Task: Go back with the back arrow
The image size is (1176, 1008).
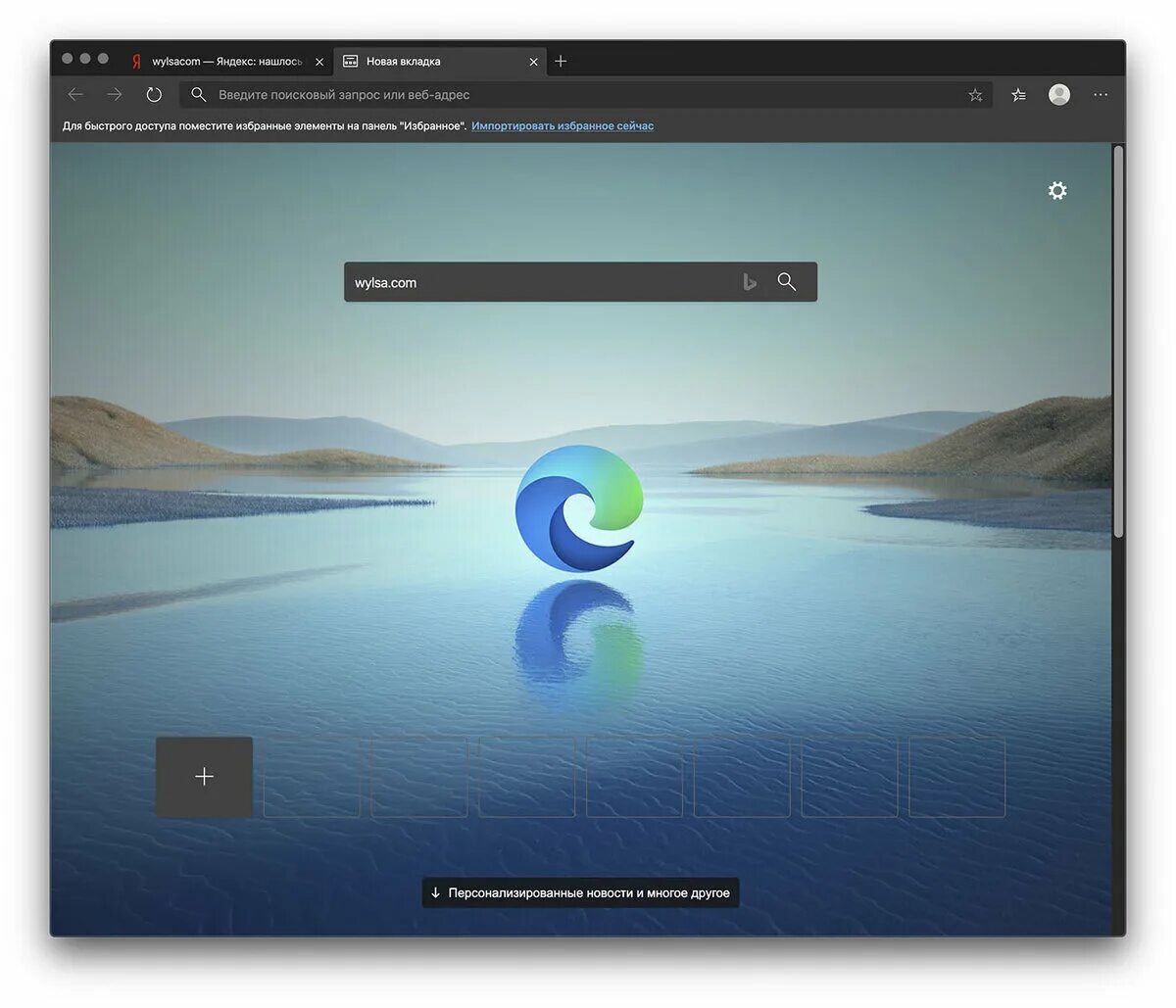Action: point(75,95)
